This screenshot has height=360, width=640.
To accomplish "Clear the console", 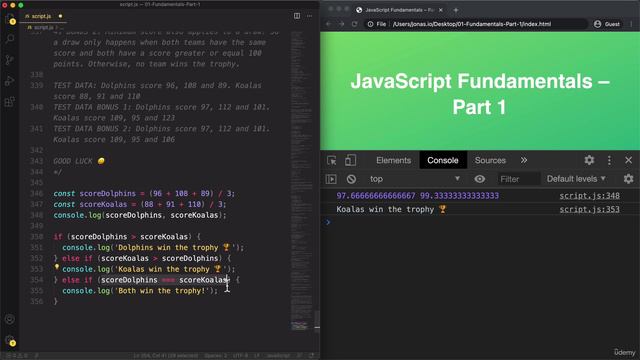I will click(x=351, y=179).
